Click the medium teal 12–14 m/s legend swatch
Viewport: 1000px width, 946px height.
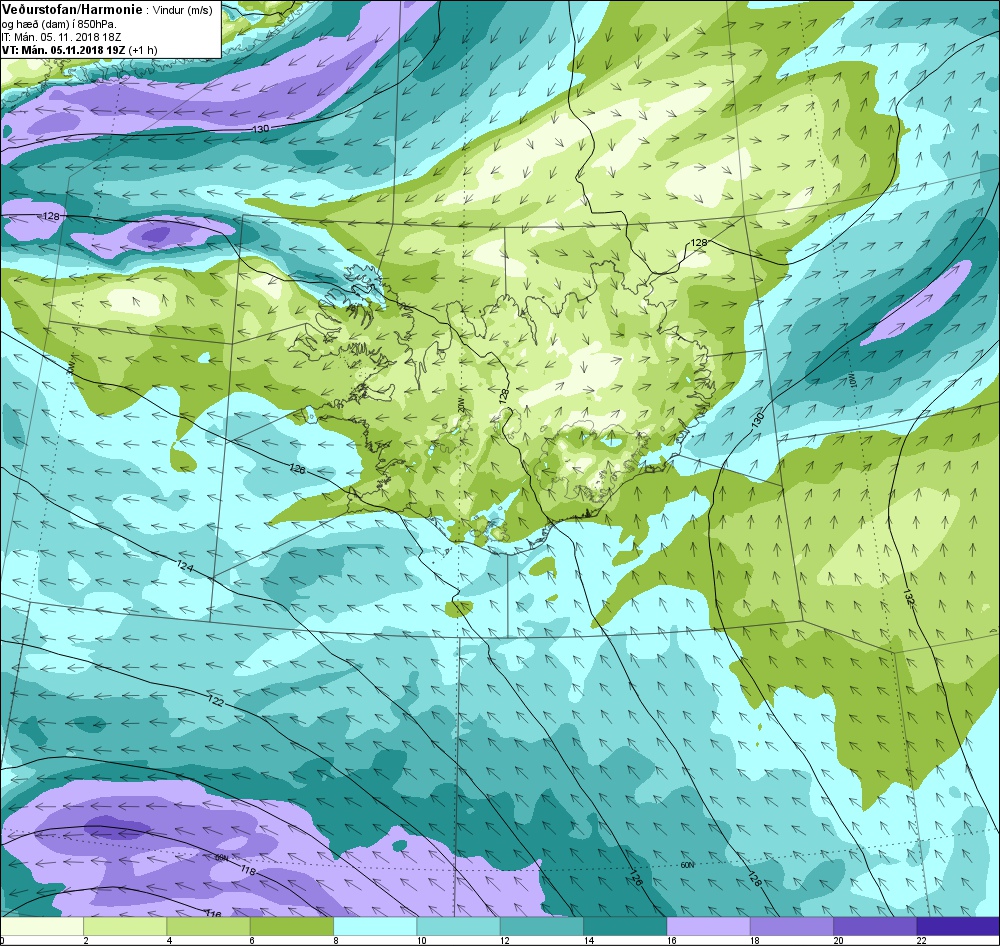pos(541,926)
